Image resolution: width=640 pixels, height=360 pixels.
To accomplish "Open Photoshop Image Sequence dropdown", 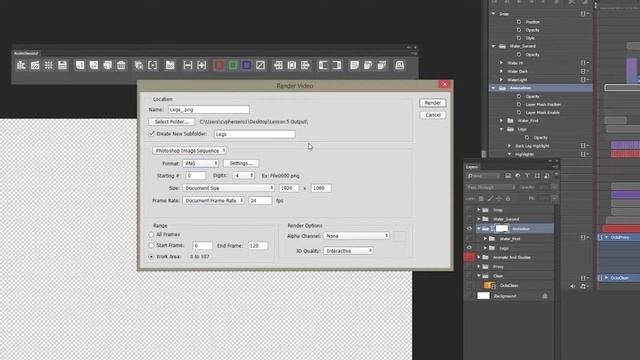I will point(189,151).
